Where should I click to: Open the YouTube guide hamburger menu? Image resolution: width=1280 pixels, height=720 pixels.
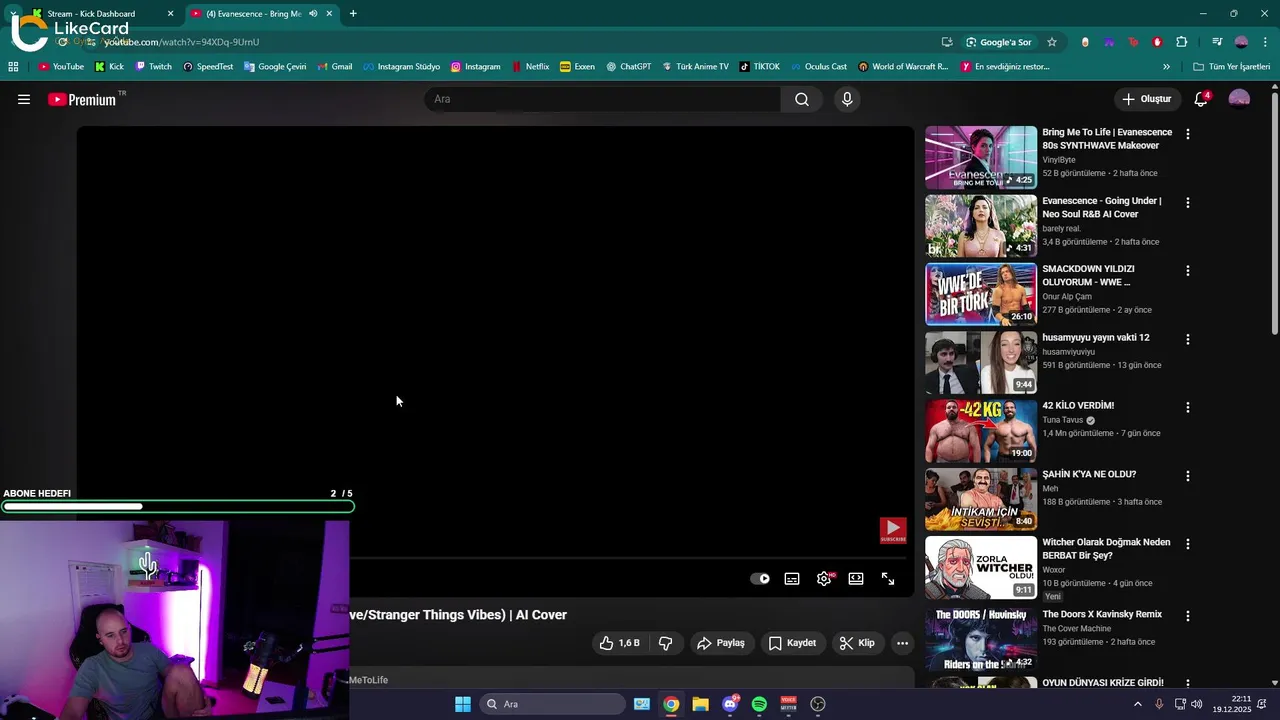pyautogui.click(x=24, y=99)
